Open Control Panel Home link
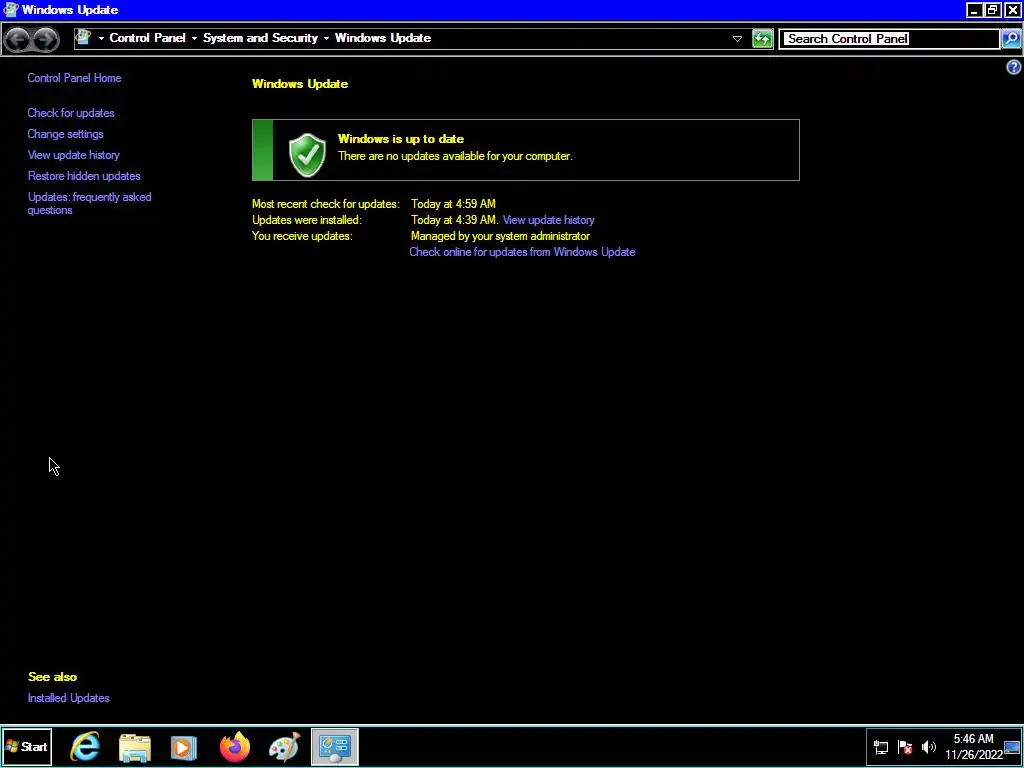Image resolution: width=1024 pixels, height=768 pixels. (74, 78)
